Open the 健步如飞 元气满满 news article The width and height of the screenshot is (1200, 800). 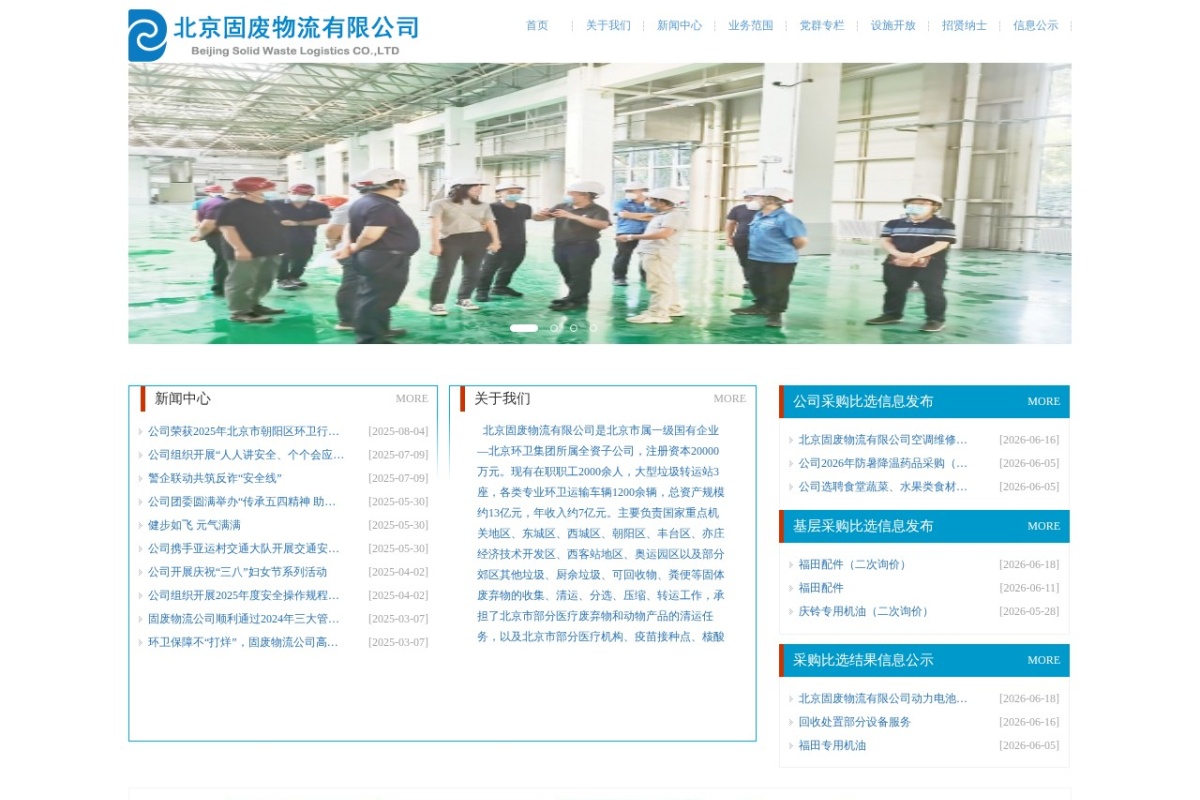(x=194, y=525)
